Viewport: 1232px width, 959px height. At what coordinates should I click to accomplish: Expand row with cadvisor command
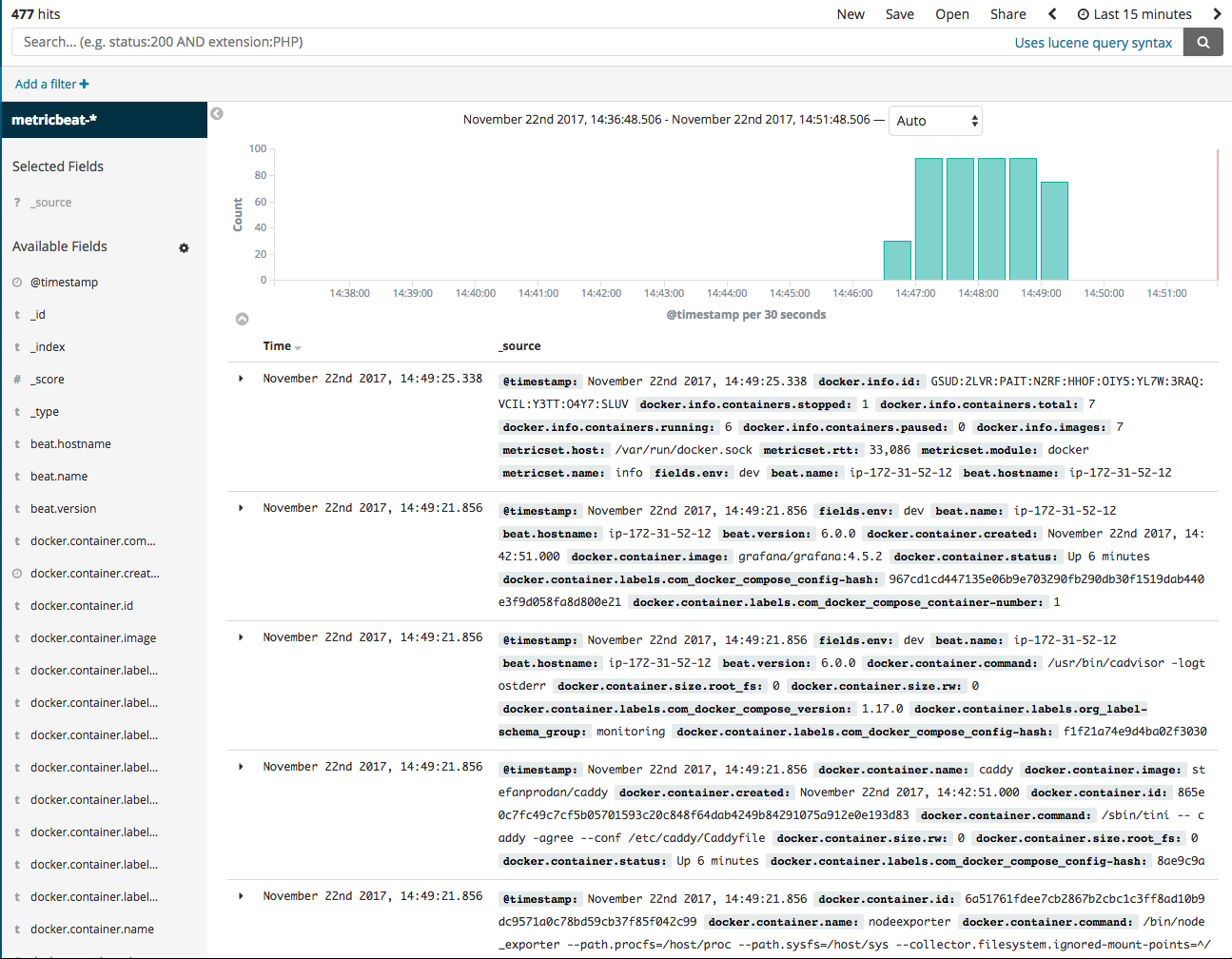(x=241, y=637)
